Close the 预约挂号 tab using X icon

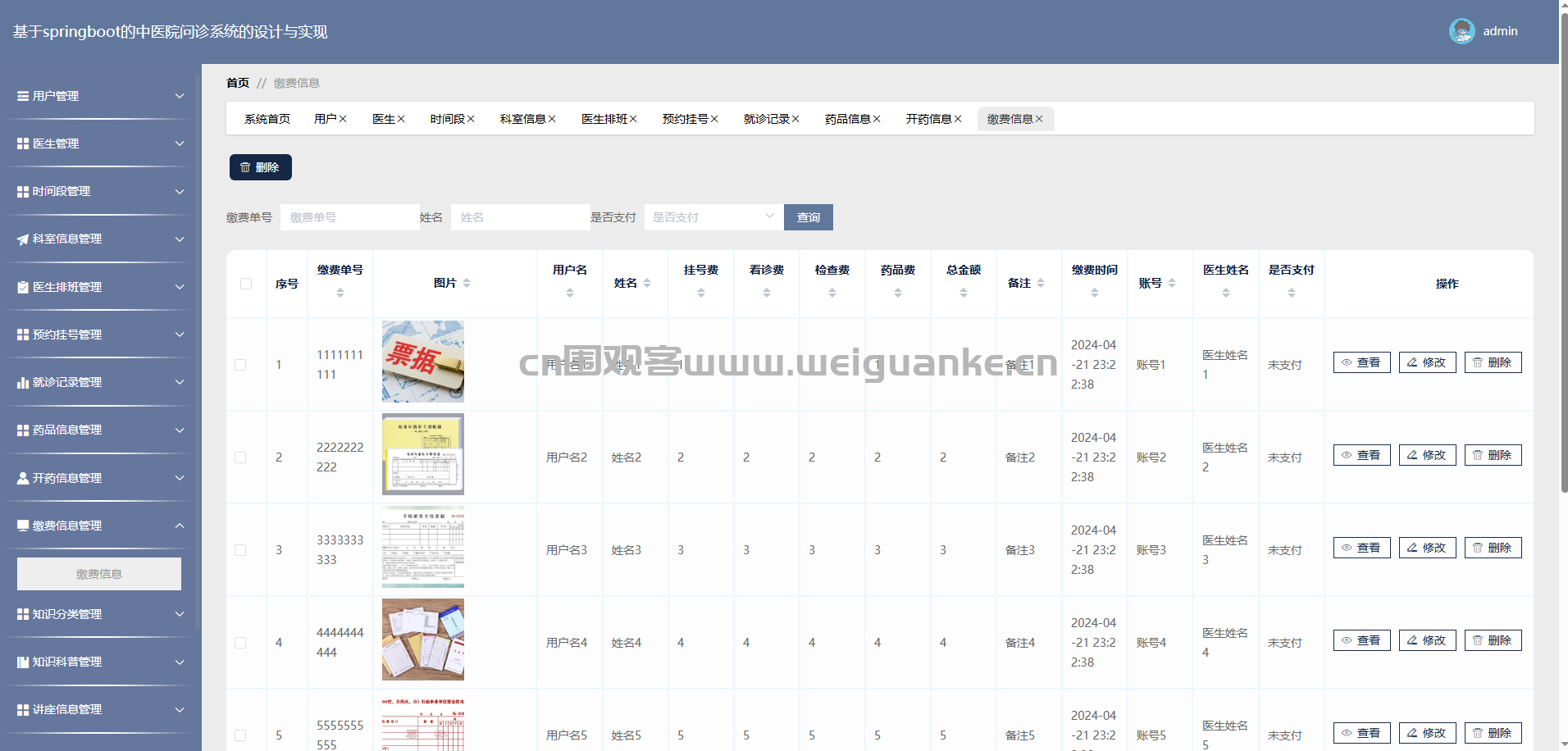714,119
